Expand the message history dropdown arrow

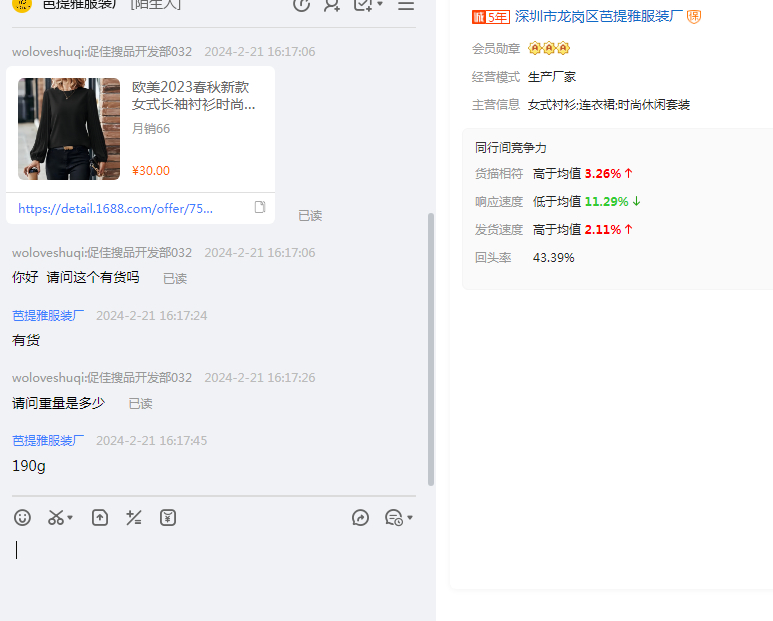pyautogui.click(x=410, y=518)
